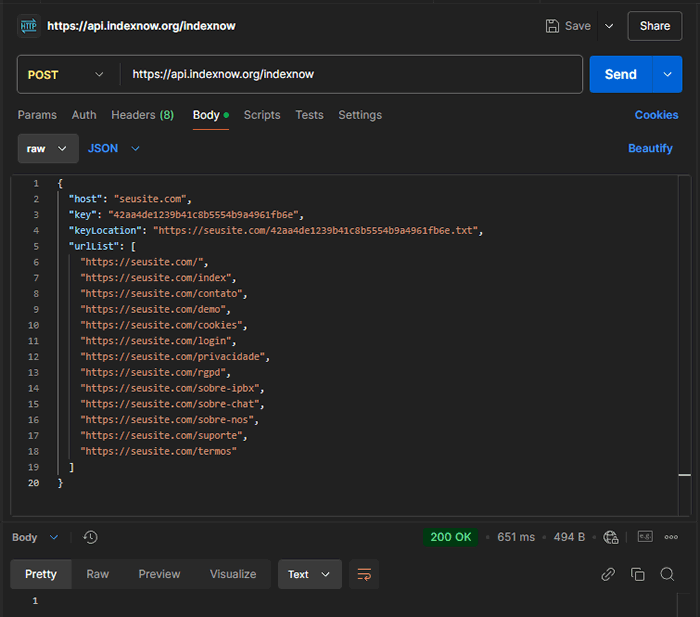Open the Cookies link
Viewport: 700px width, 617px height.
pyautogui.click(x=656, y=115)
